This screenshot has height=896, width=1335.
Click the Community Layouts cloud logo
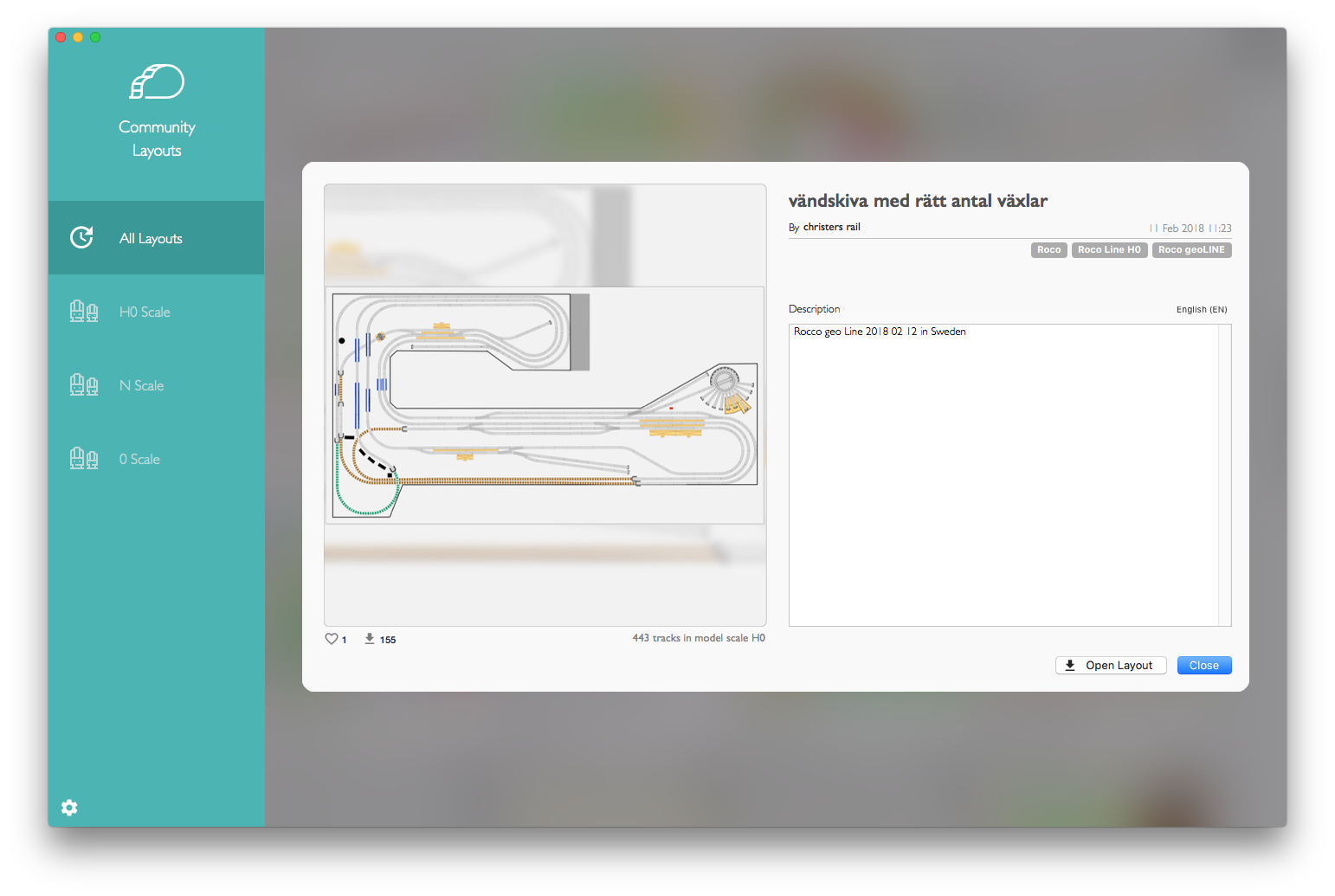pos(157,81)
